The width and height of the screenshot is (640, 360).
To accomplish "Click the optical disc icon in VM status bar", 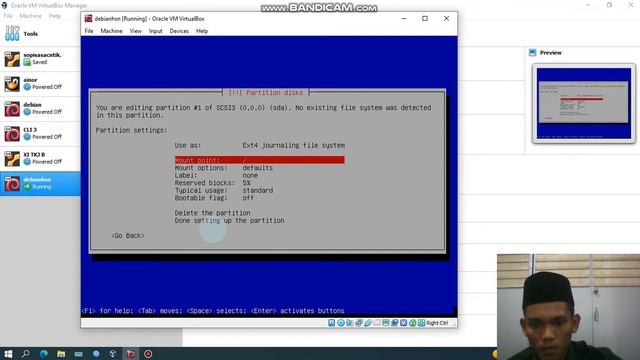I will coord(341,323).
